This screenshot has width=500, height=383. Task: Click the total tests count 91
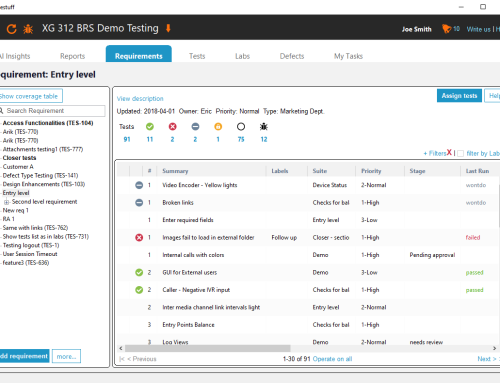click(127, 139)
